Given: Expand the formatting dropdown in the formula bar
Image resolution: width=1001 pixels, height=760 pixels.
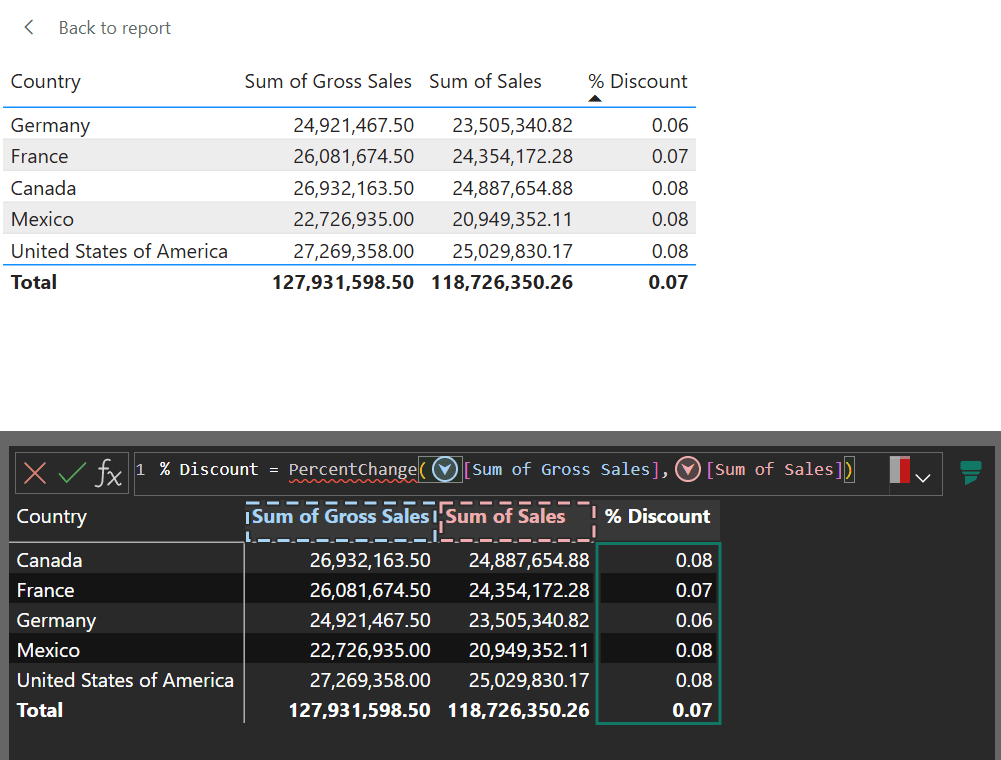Looking at the screenshot, I should coord(923,478).
